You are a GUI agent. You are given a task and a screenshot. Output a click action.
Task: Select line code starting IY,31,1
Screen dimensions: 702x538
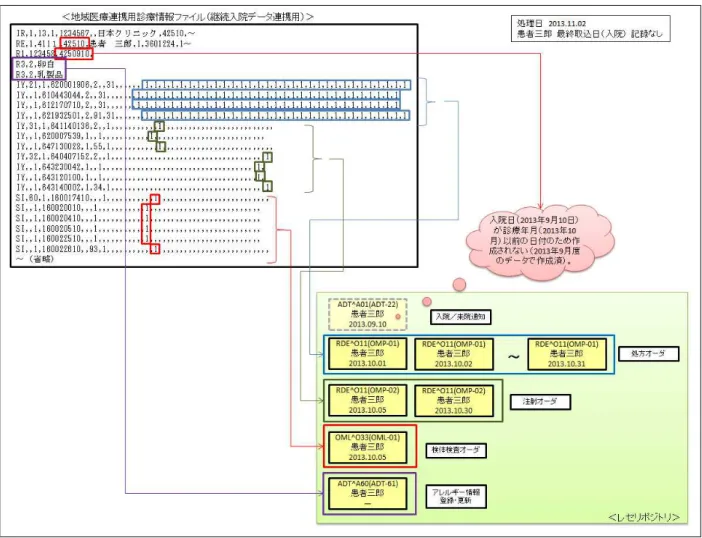(143, 127)
